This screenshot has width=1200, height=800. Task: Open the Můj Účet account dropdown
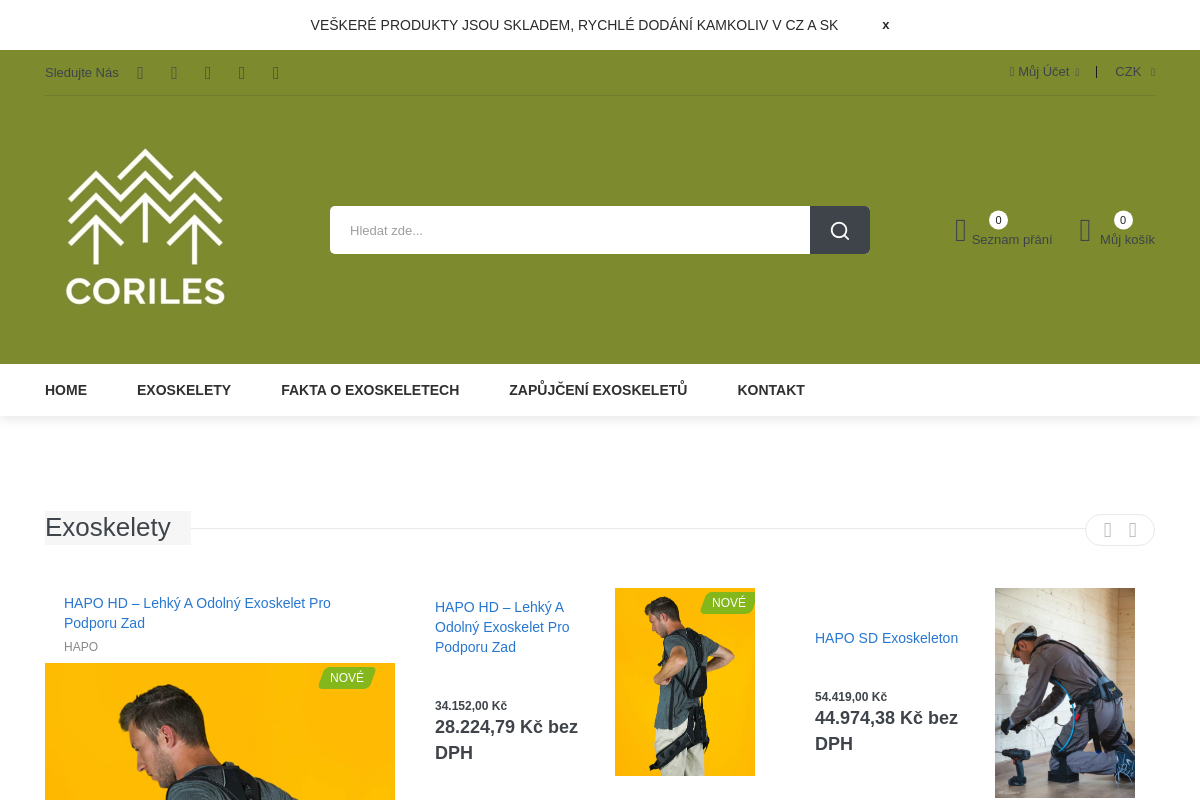tap(1044, 72)
